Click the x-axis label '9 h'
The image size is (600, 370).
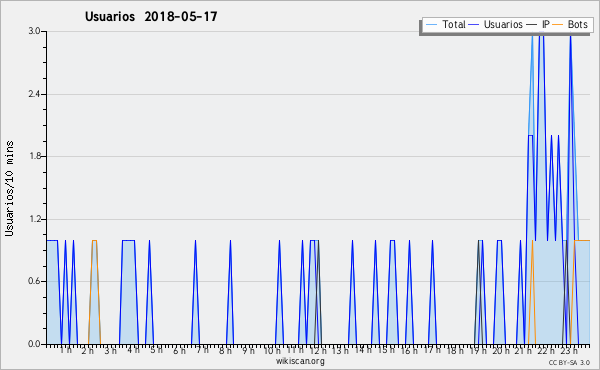248,350
